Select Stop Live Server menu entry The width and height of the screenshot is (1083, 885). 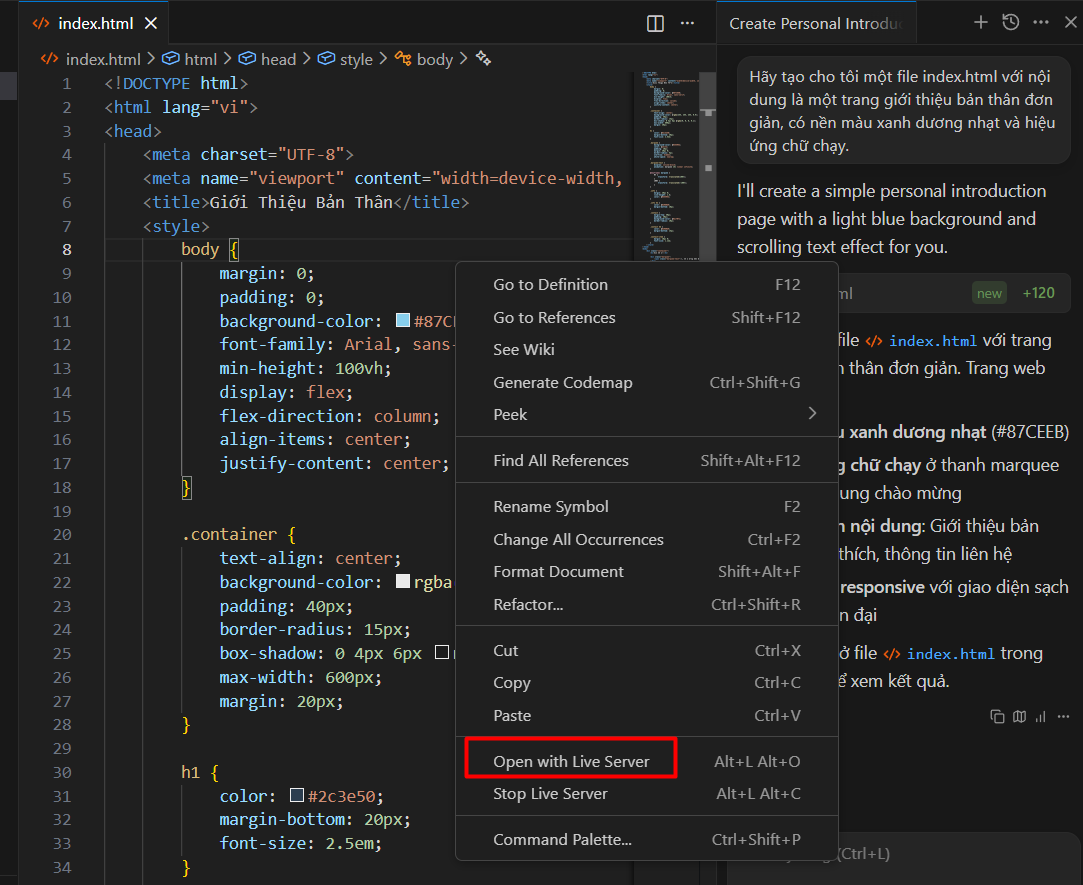[550, 793]
